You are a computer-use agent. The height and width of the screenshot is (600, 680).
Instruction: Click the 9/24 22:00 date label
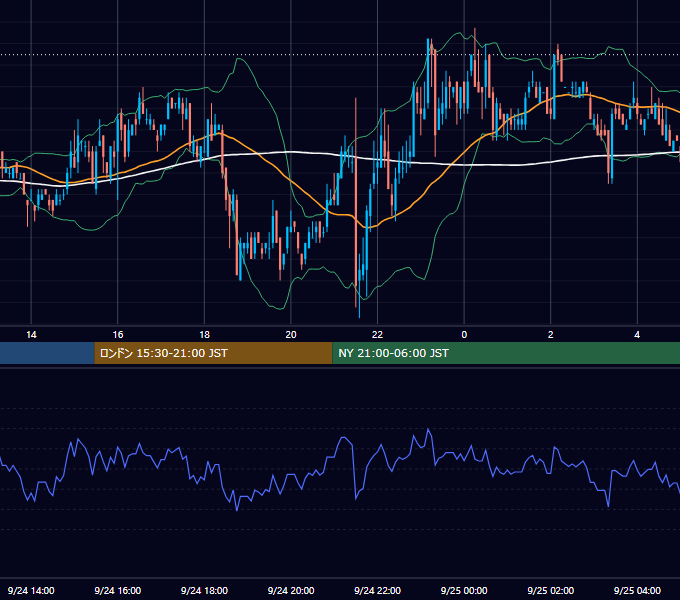coord(377,590)
